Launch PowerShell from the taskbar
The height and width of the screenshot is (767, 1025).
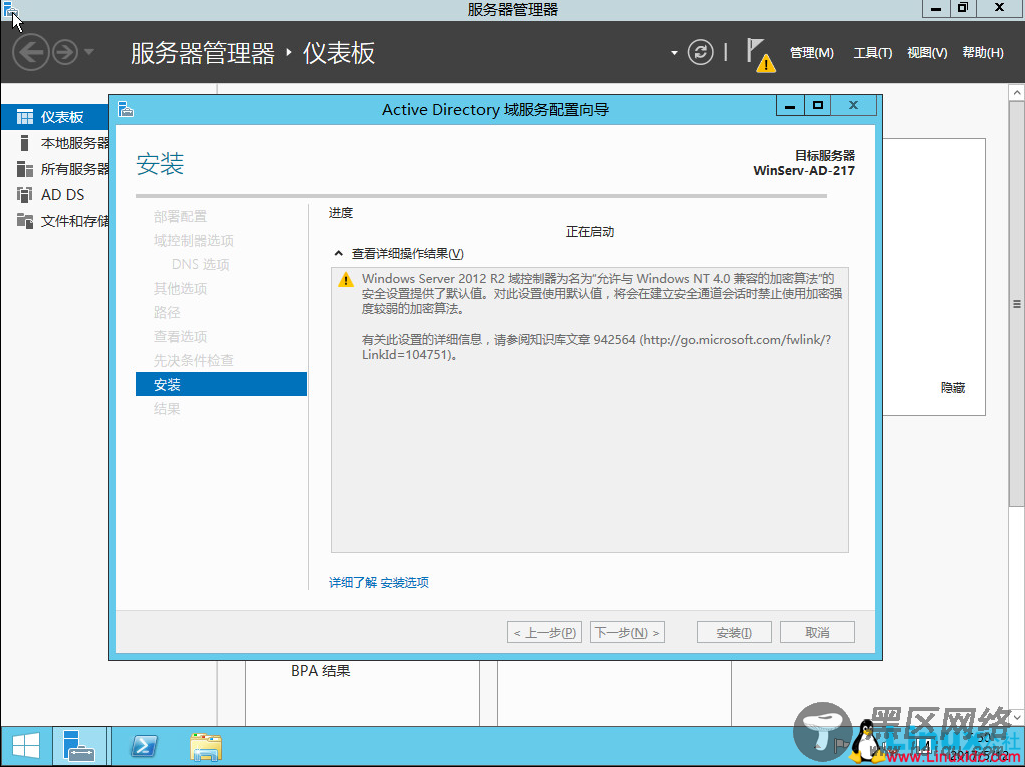tap(144, 746)
